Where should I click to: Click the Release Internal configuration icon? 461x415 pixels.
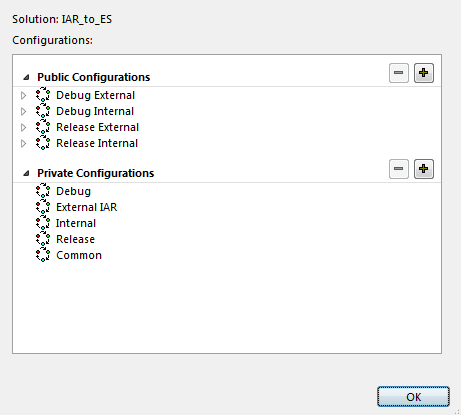(x=43, y=143)
